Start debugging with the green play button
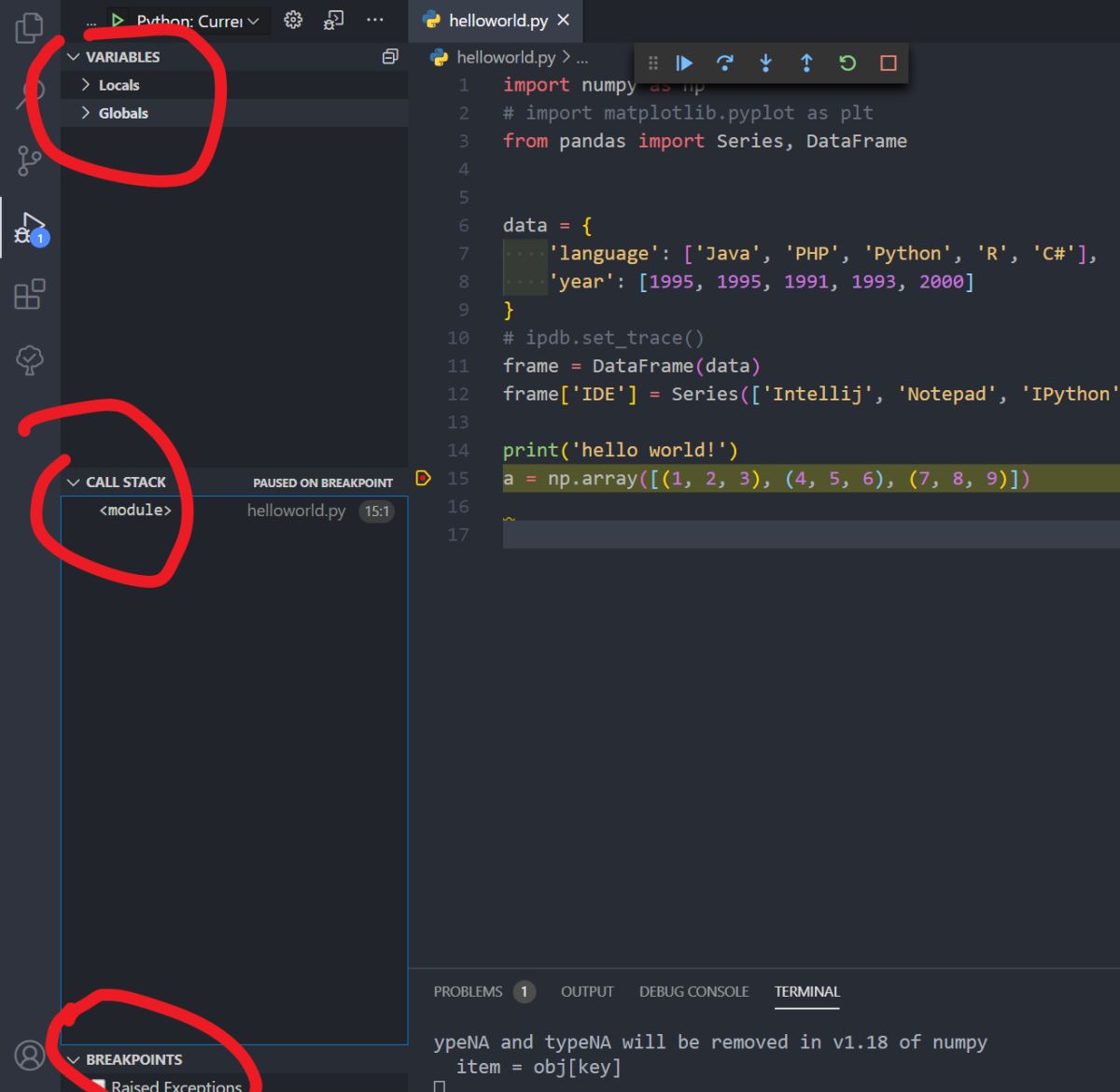 (x=118, y=20)
